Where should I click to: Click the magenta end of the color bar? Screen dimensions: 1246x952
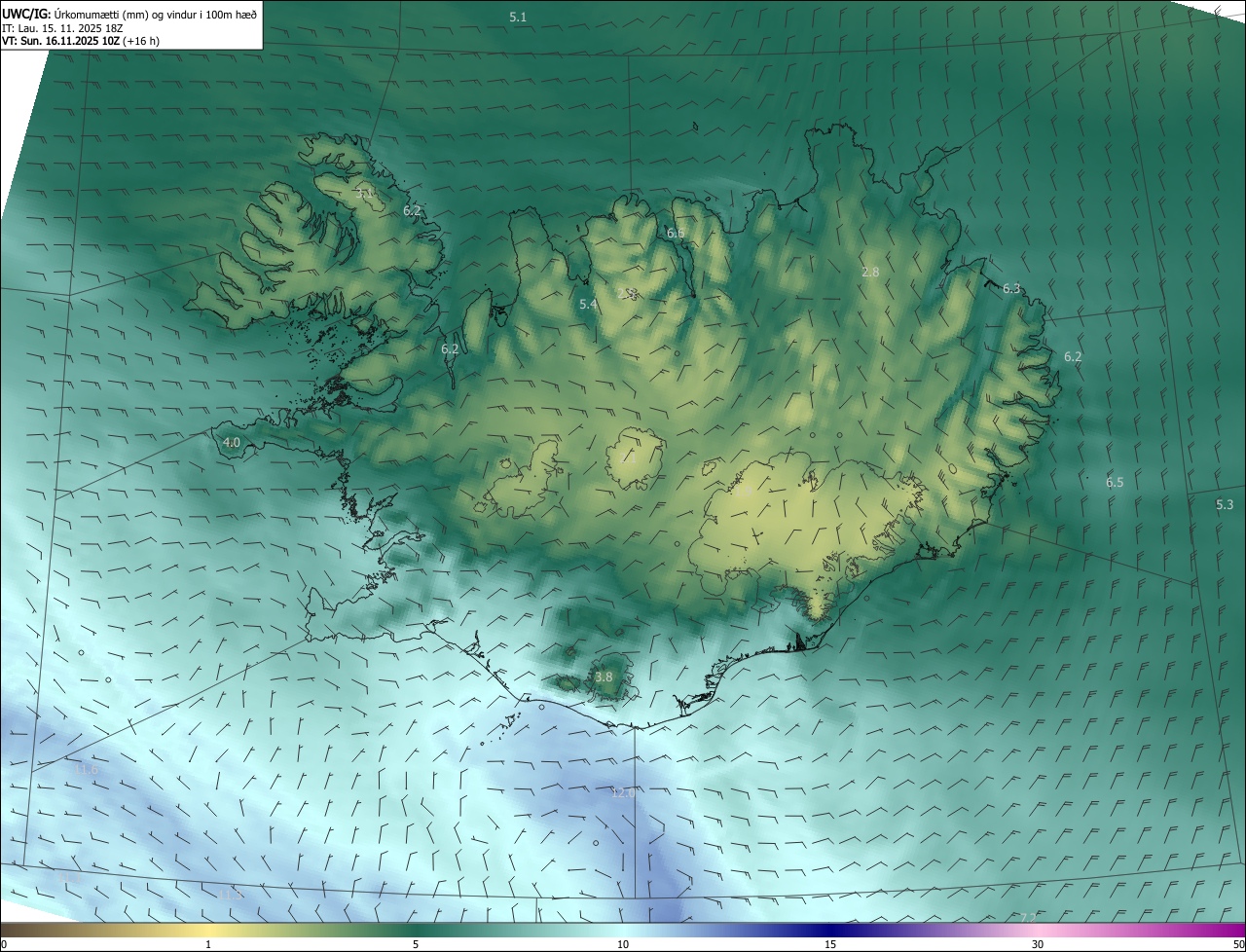coord(1227,930)
